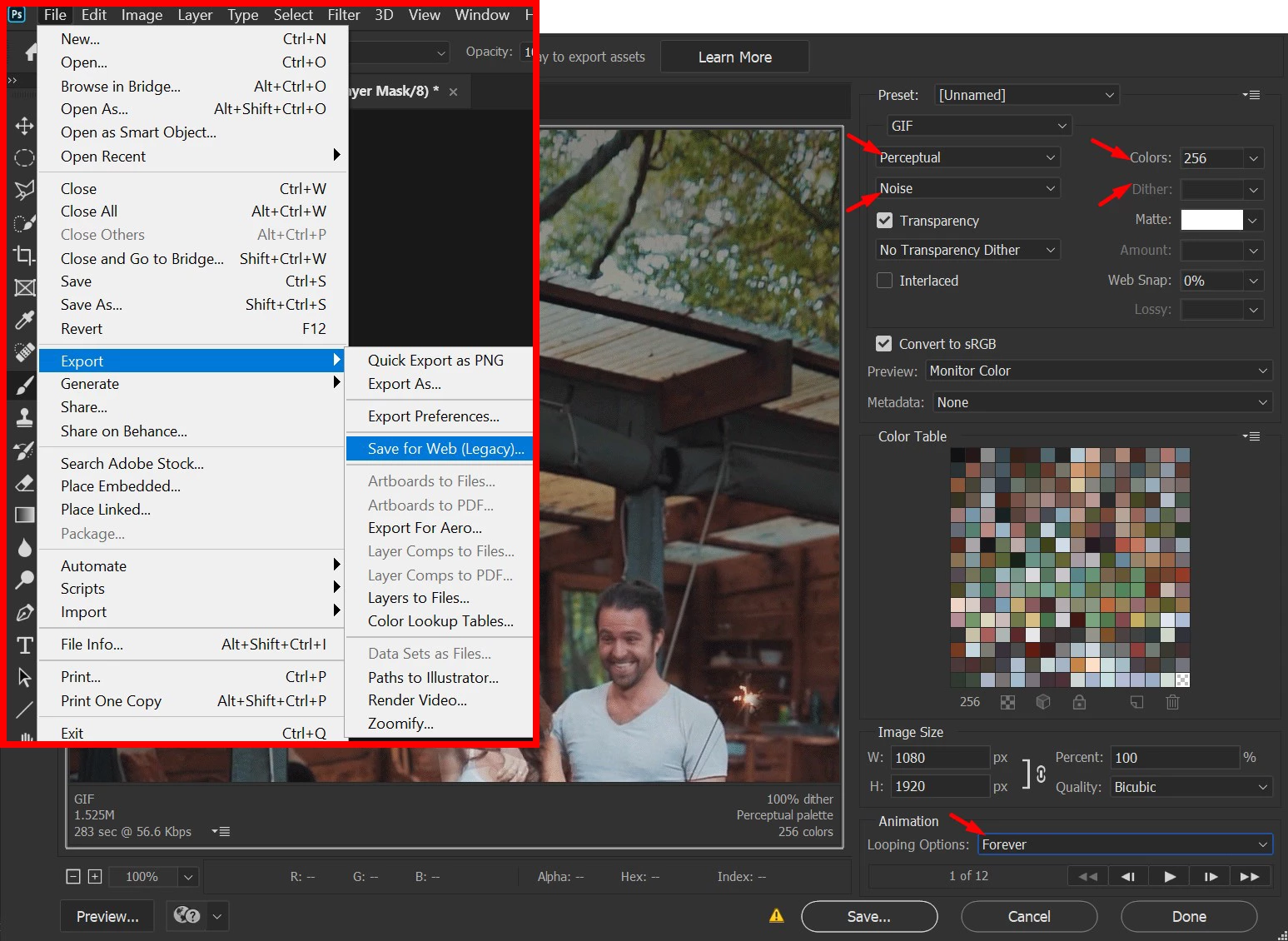Toggle the Transparency checkbox
This screenshot has width=1288, height=941.
[x=885, y=221]
